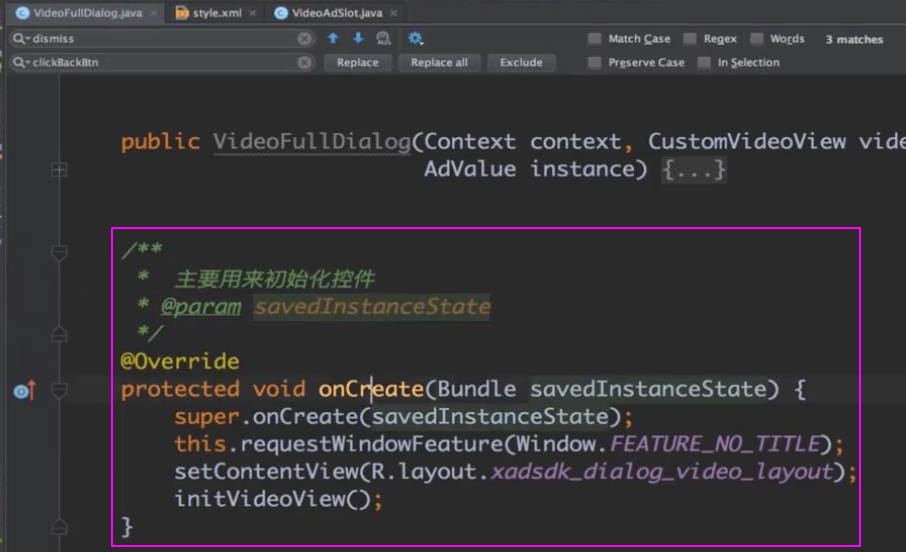Viewport: 906px width, 552px height.
Task: Click the overrides method gutter icon
Action: click(x=25, y=391)
